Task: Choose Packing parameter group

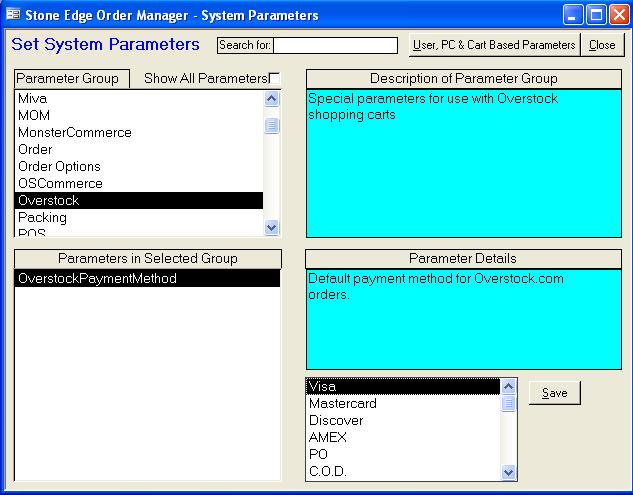Action: click(x=138, y=217)
